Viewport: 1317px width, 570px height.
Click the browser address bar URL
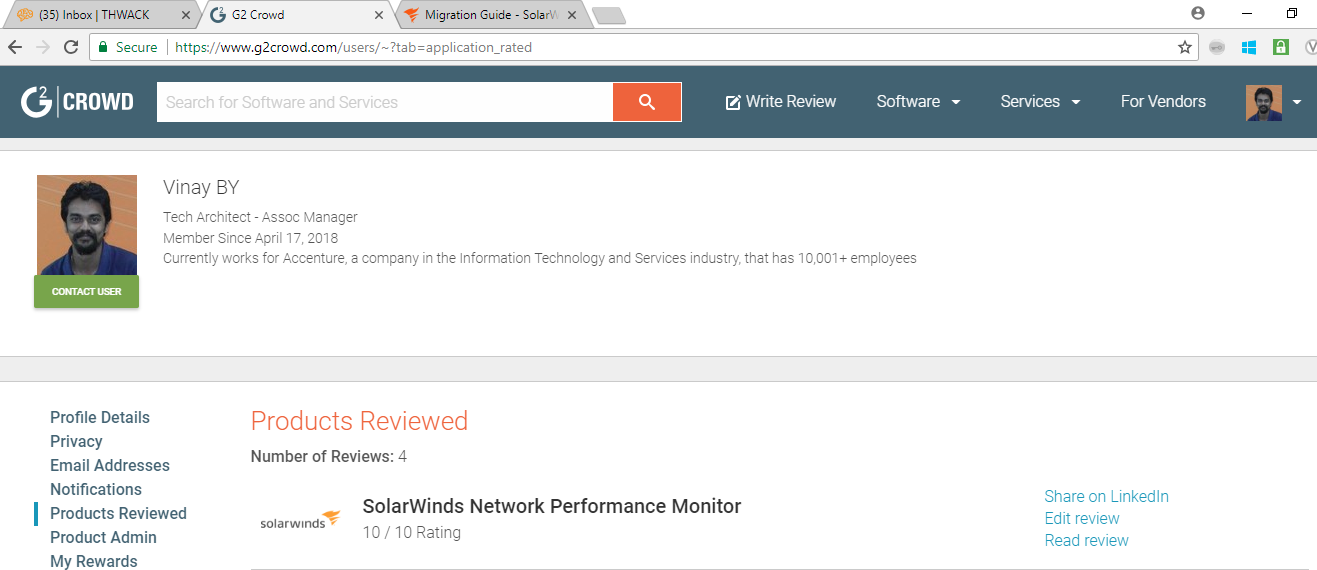pos(353,47)
